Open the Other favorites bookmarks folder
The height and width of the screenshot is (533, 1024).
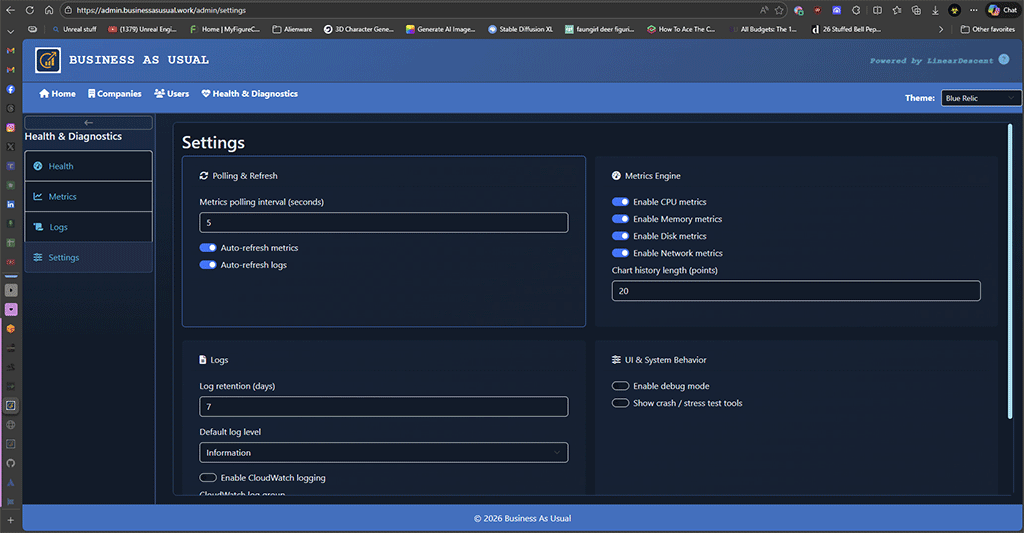[988, 29]
